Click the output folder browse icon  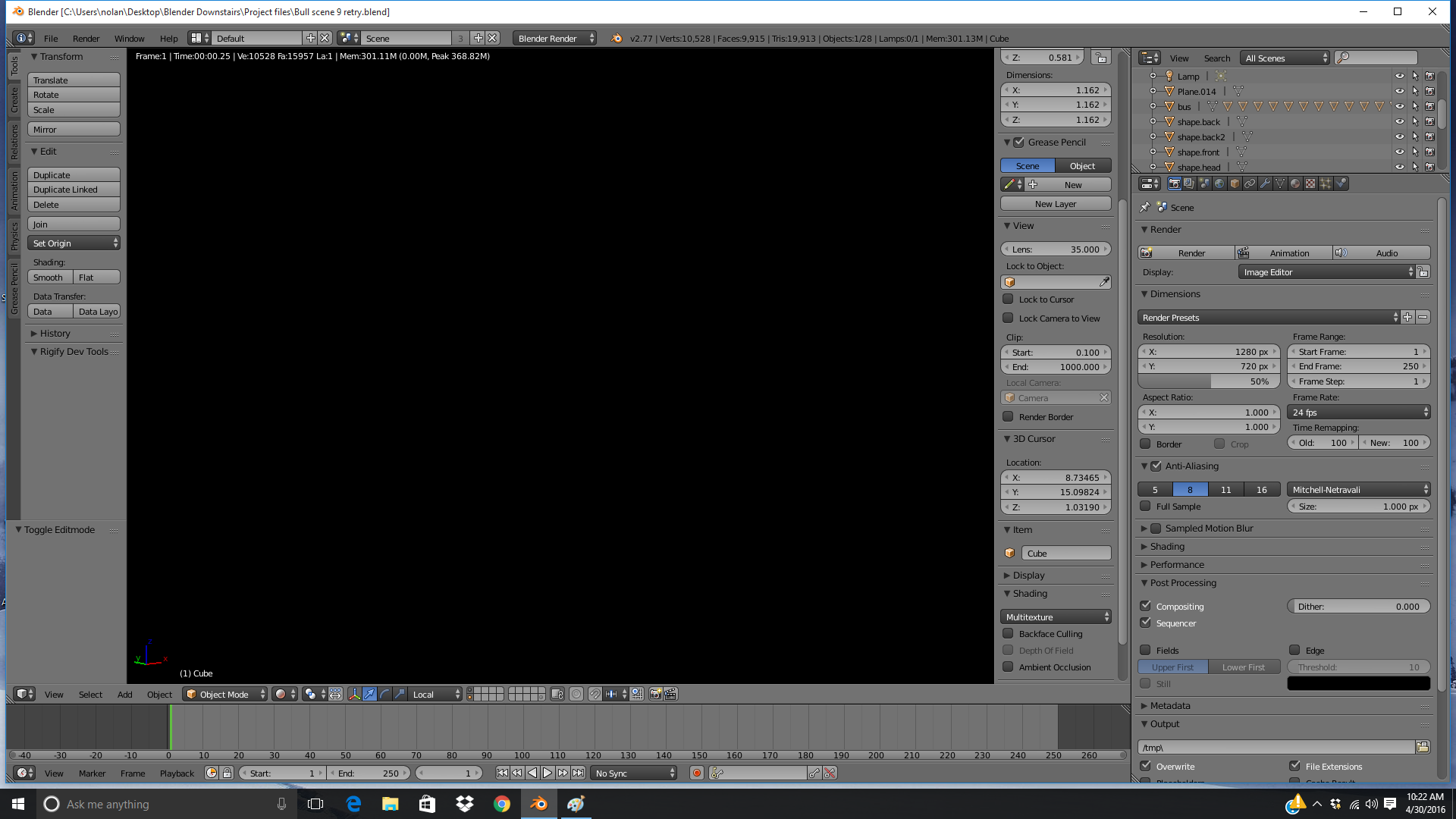(x=1423, y=747)
